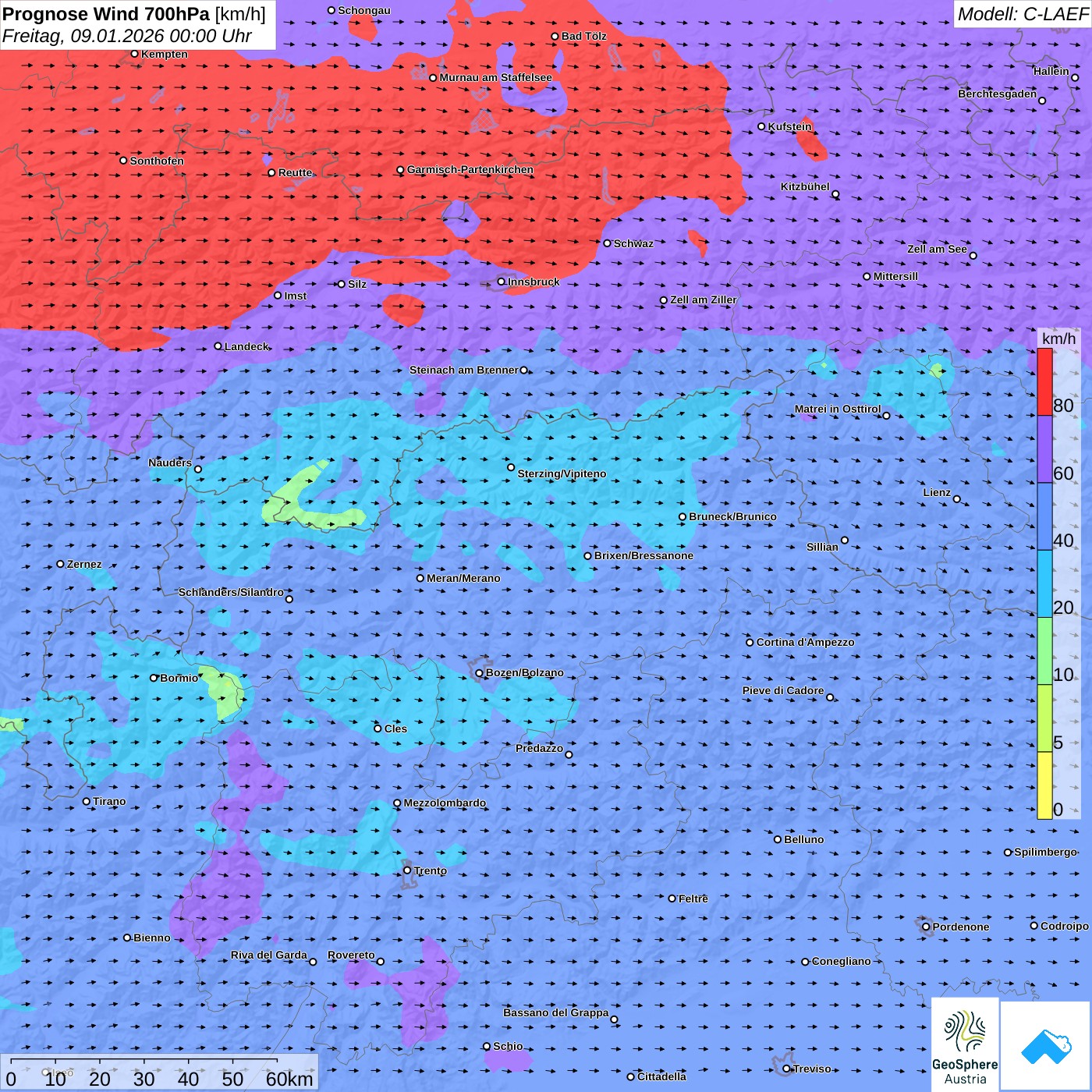Click the purple 60 km/h legend swatch
The image size is (1092, 1092).
tap(1044, 449)
